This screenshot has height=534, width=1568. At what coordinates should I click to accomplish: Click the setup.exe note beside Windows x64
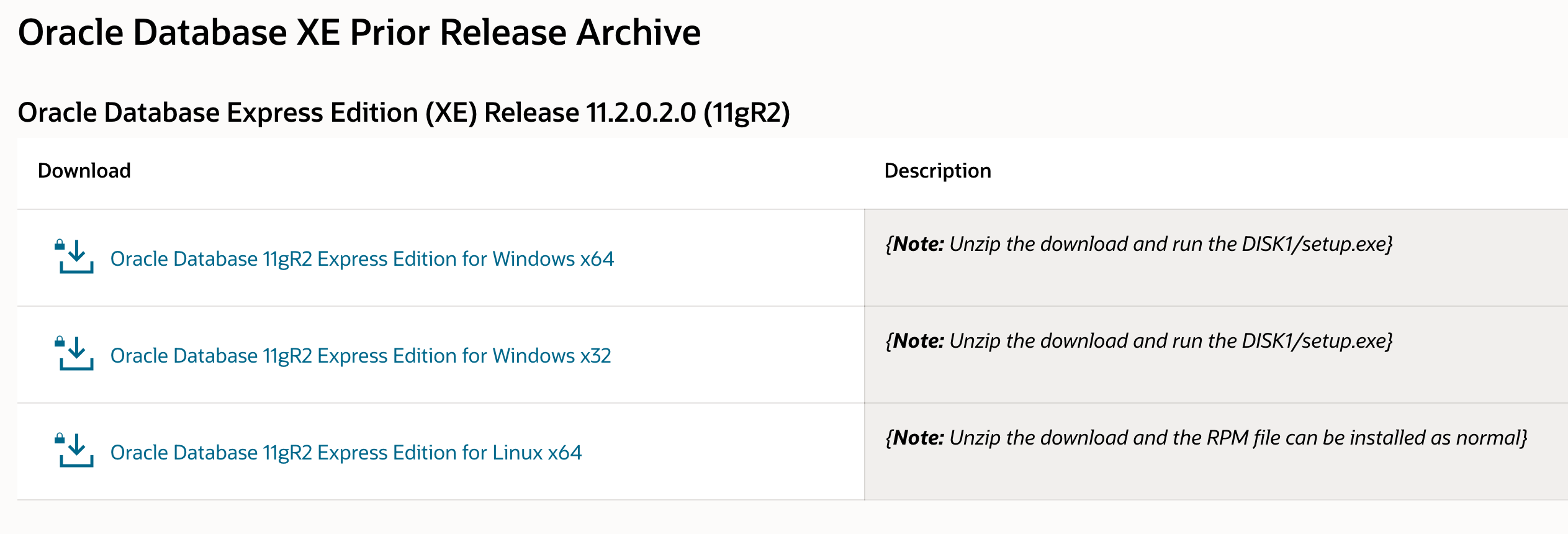pyautogui.click(x=1139, y=244)
